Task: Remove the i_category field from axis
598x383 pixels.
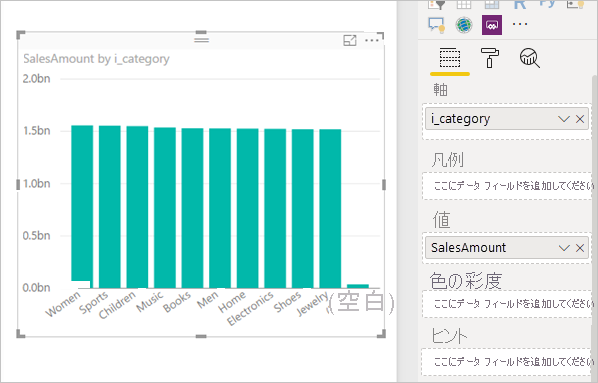Action: pos(580,119)
